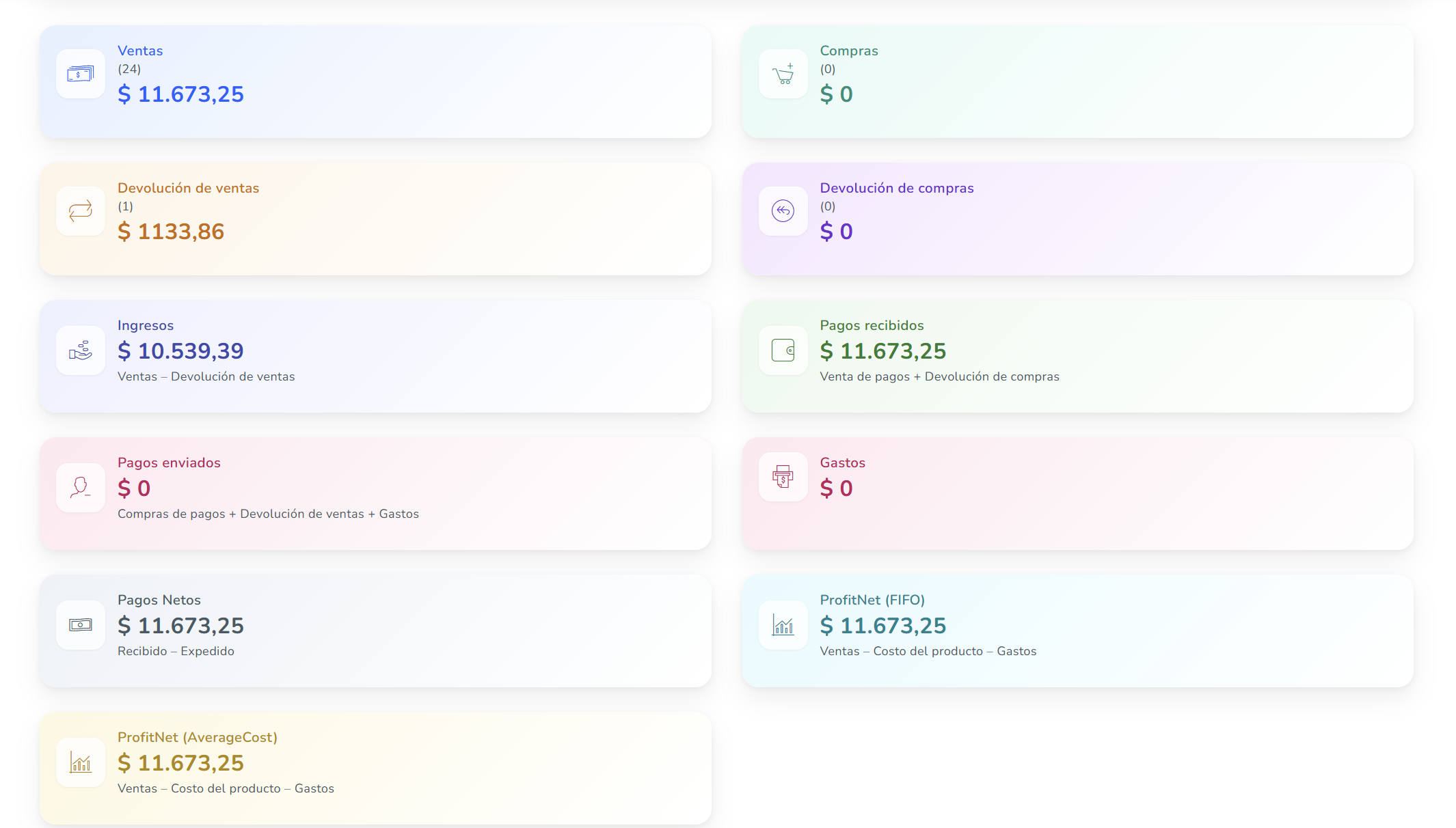Select the $ 10.539,39 Ingresos amount
Image resolution: width=1456 pixels, height=828 pixels.
[180, 351]
